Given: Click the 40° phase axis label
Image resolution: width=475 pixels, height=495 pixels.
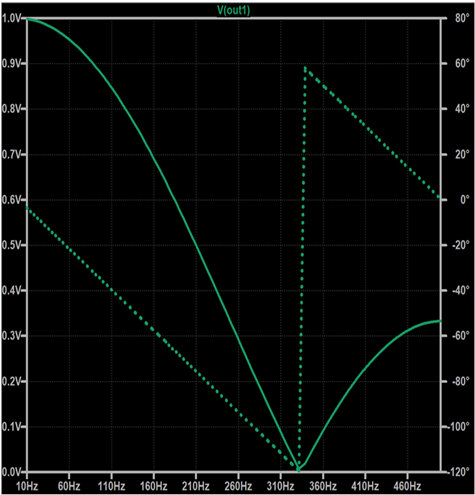Looking at the screenshot, I should [x=462, y=109].
